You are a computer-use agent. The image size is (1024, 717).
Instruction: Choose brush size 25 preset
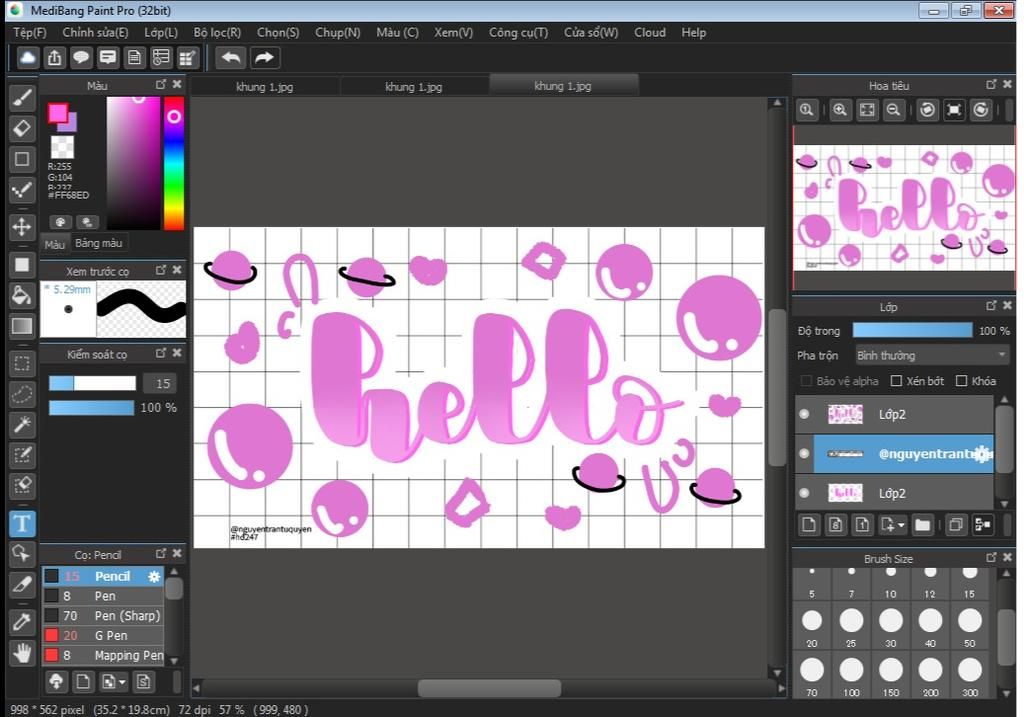(x=852, y=626)
